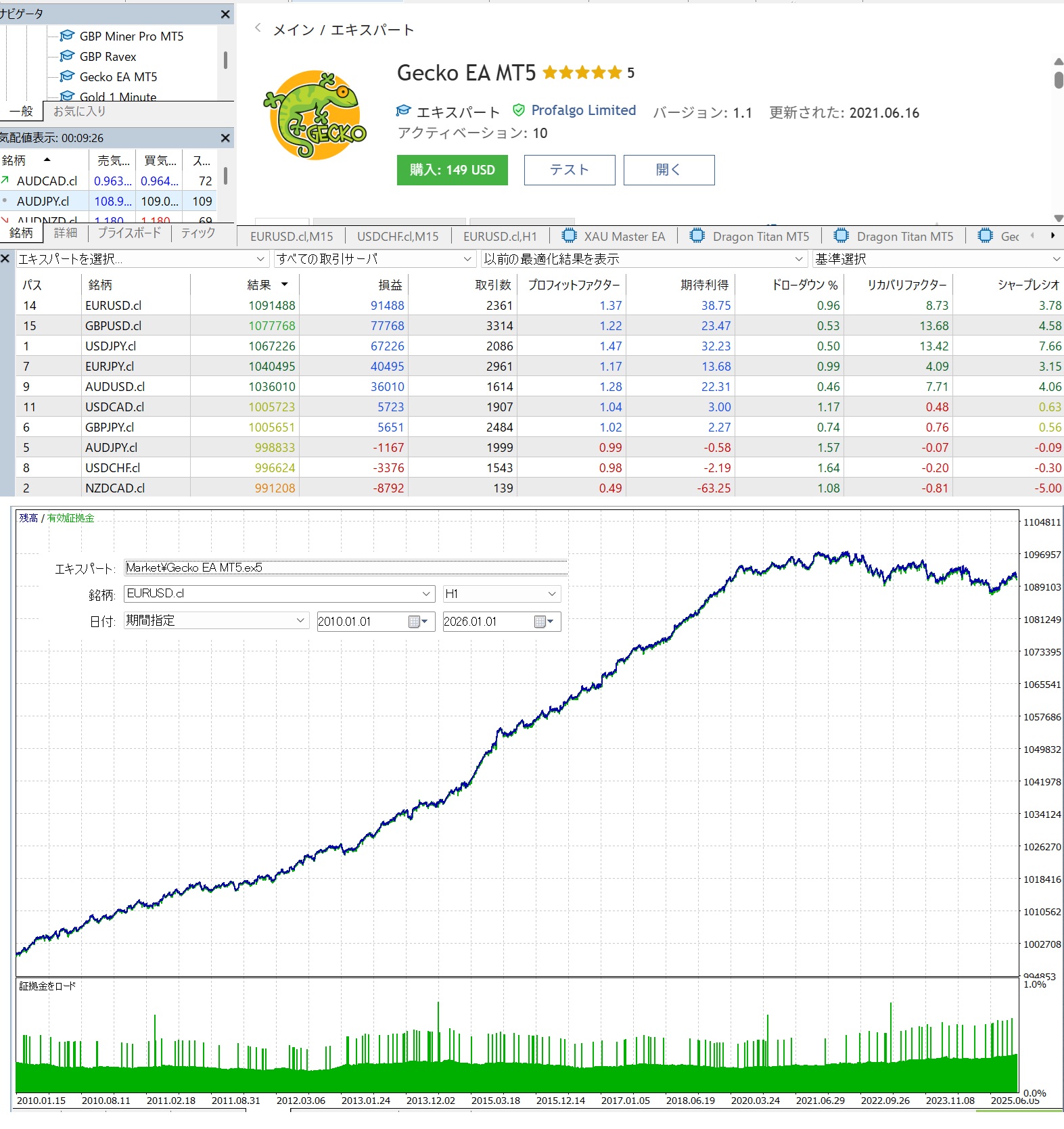Click the 開く button
Screen dimensions: 1064x1129
coord(669,170)
